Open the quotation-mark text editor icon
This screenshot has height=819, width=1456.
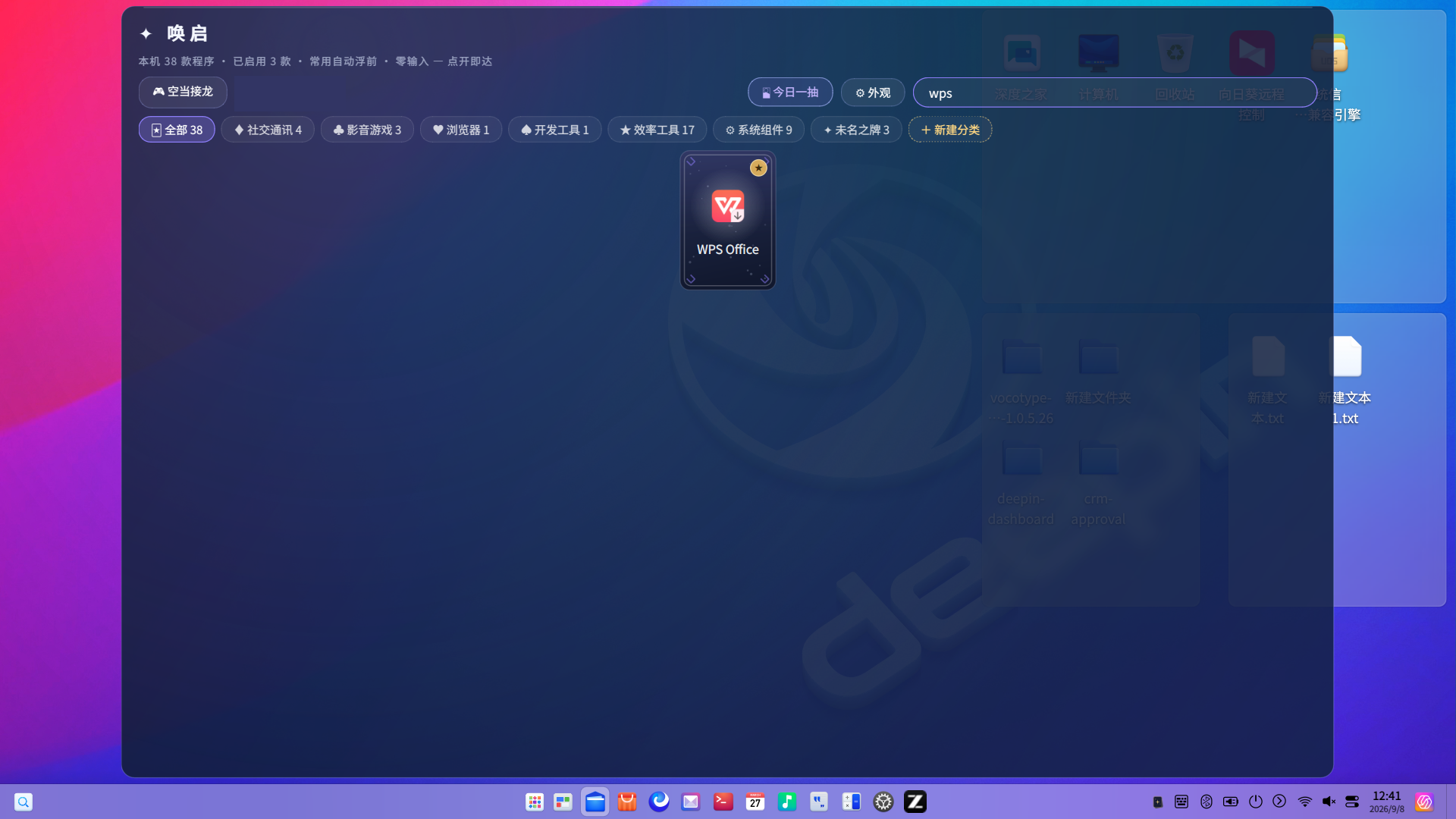pos(819,802)
